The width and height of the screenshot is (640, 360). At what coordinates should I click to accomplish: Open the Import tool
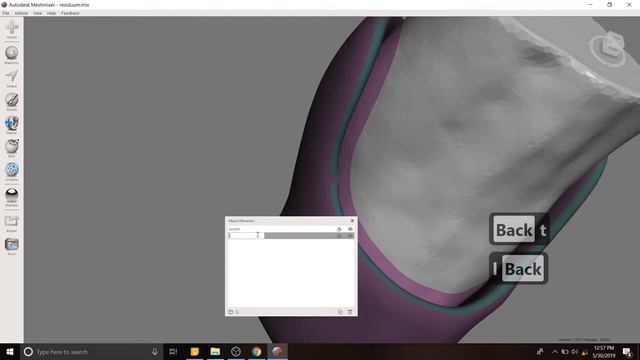tap(11, 29)
